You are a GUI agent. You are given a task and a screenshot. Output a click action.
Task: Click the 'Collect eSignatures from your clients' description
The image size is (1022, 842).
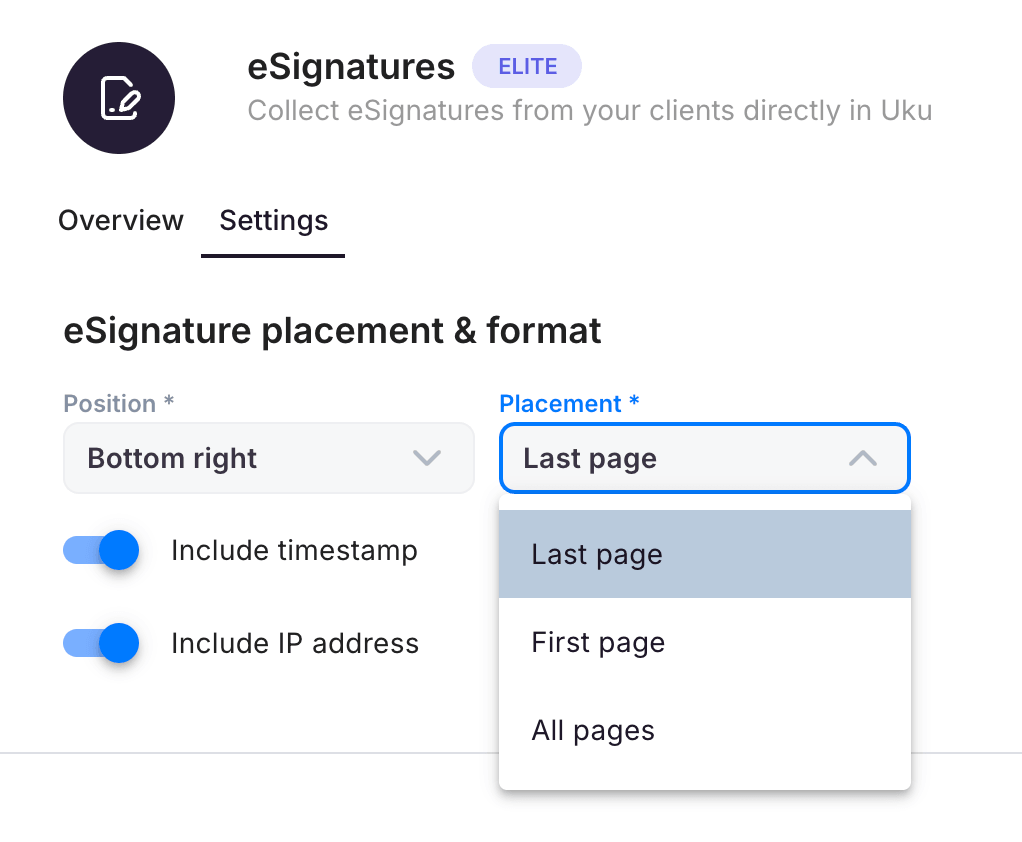pos(590,111)
